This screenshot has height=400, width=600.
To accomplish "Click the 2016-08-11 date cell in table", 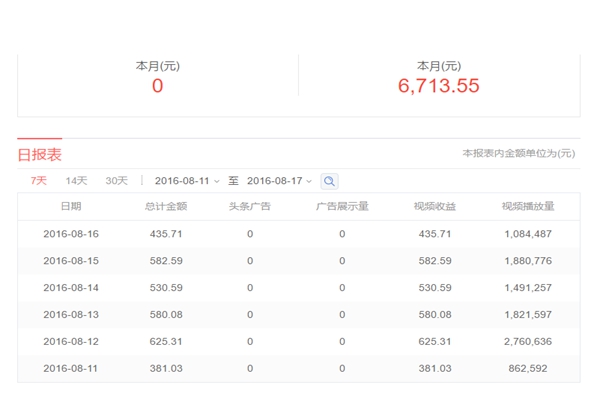I will pyautogui.click(x=71, y=368).
